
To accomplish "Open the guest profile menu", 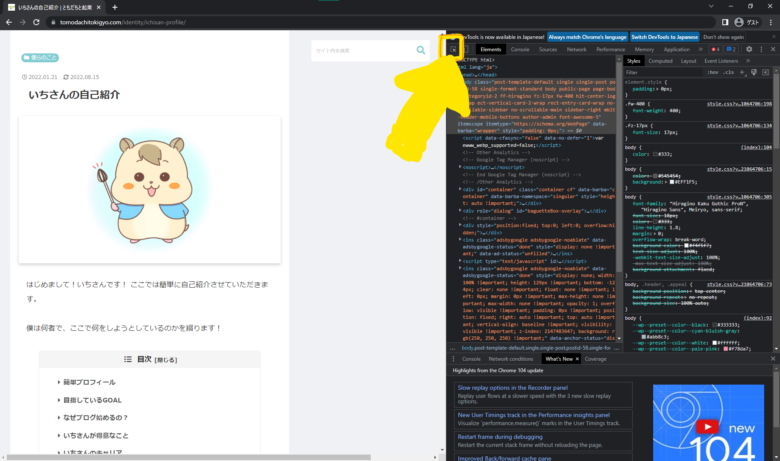I will point(747,22).
